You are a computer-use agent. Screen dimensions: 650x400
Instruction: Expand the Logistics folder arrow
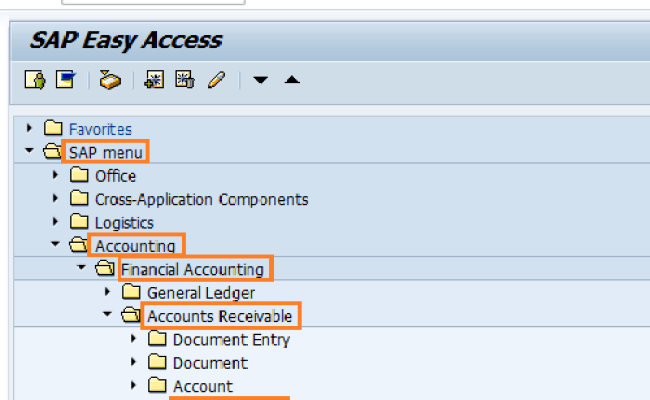[x=55, y=221]
